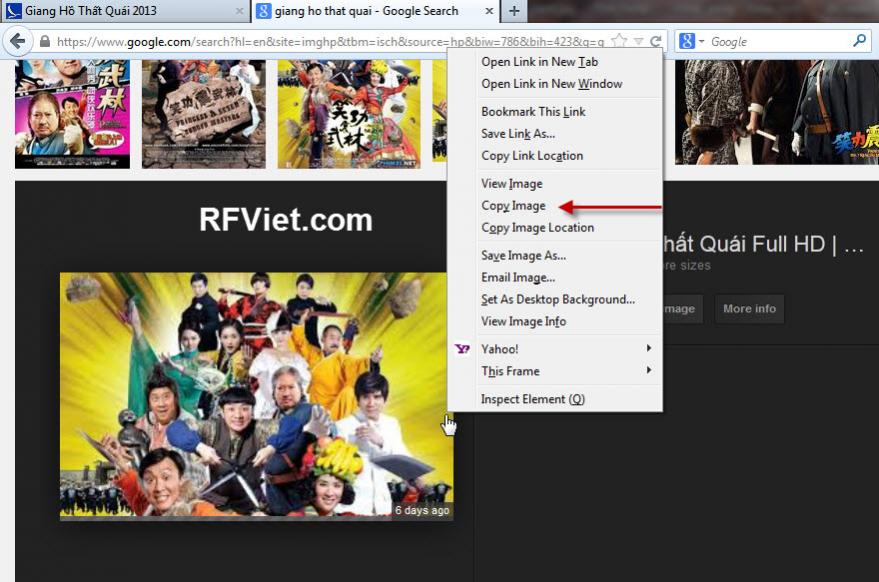Screen dimensions: 879x582
Task: Select Inspect Element (Q) option
Action: pyautogui.click(x=532, y=399)
